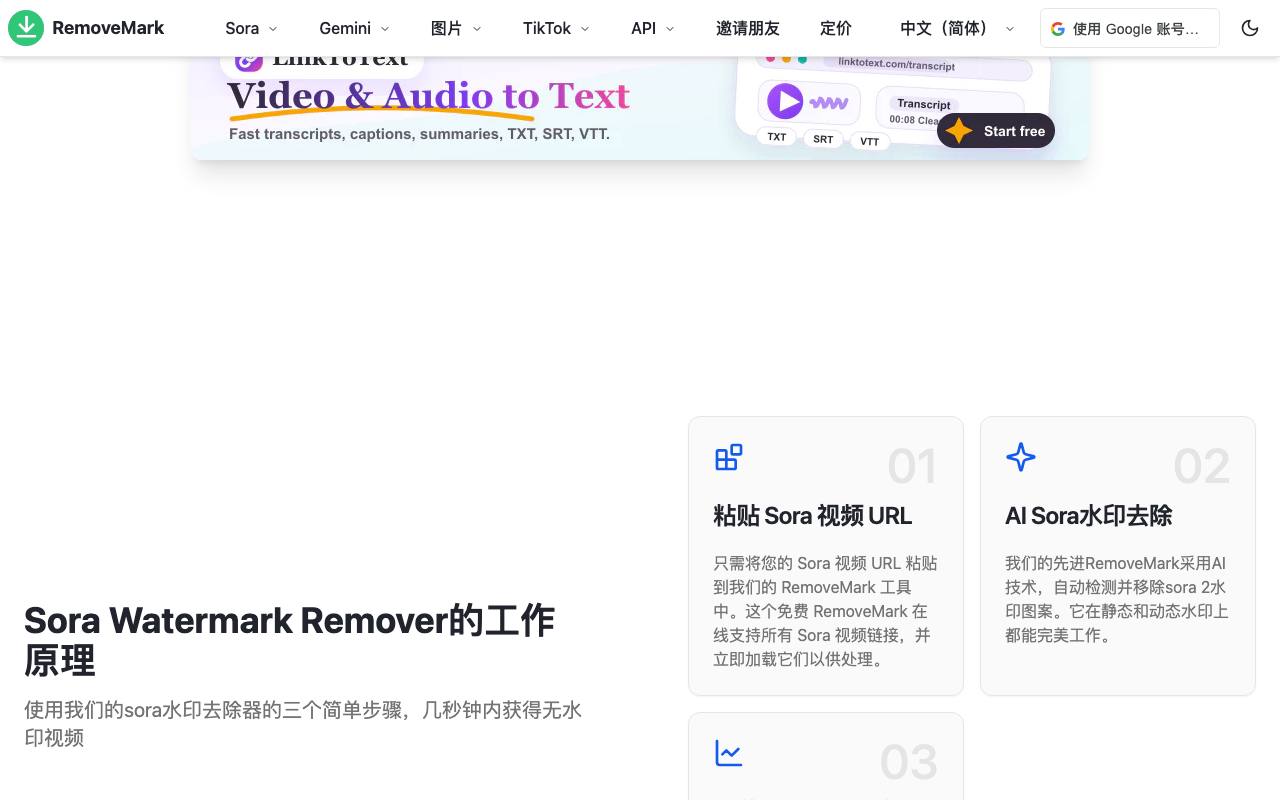Select the SRT format chip
The width and height of the screenshot is (1280, 800).
point(823,139)
